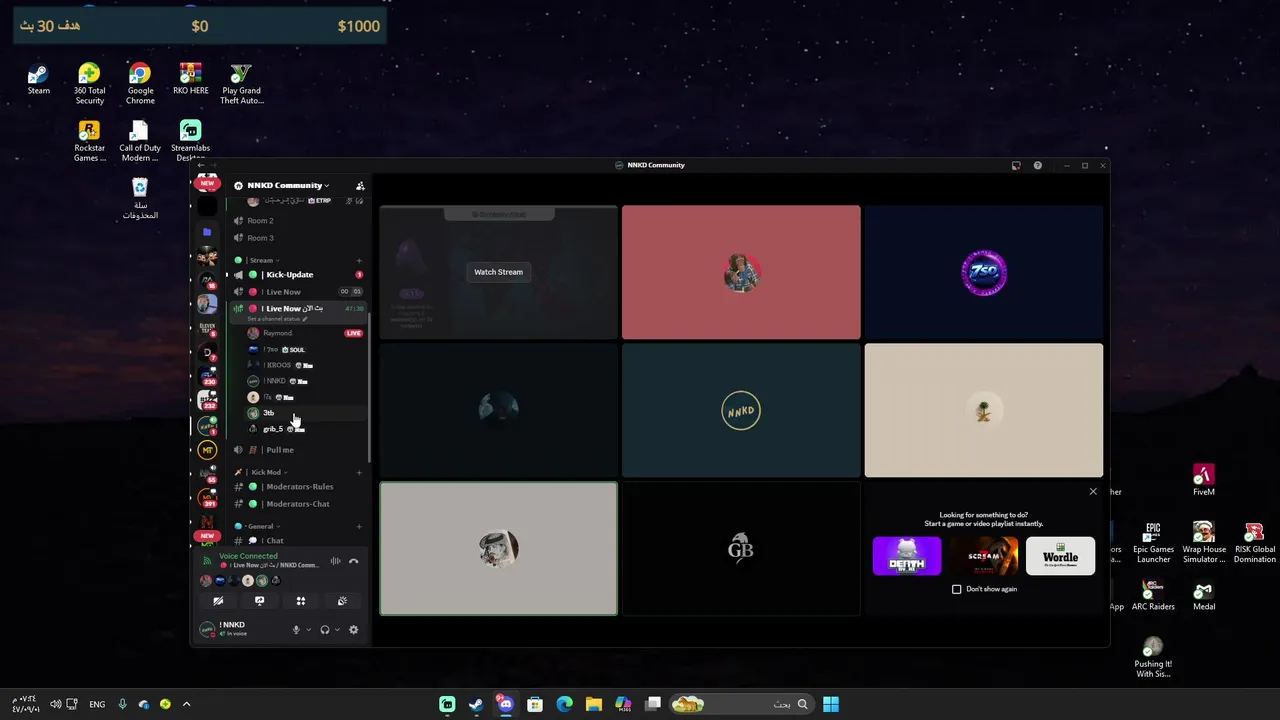Click the ! NNKD user profile panel

(240, 629)
